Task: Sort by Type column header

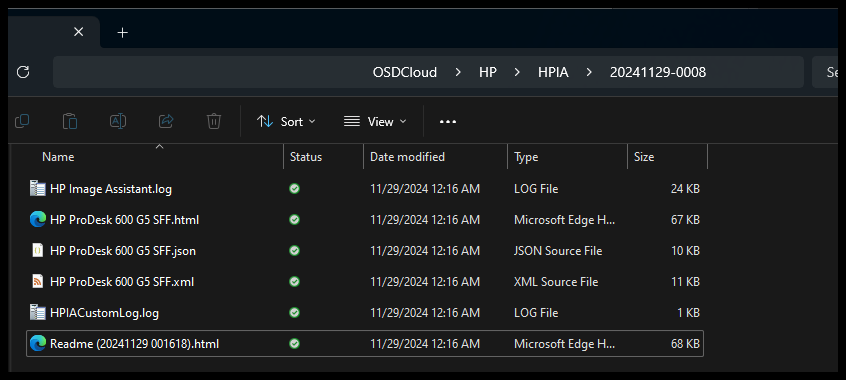Action: tap(526, 157)
